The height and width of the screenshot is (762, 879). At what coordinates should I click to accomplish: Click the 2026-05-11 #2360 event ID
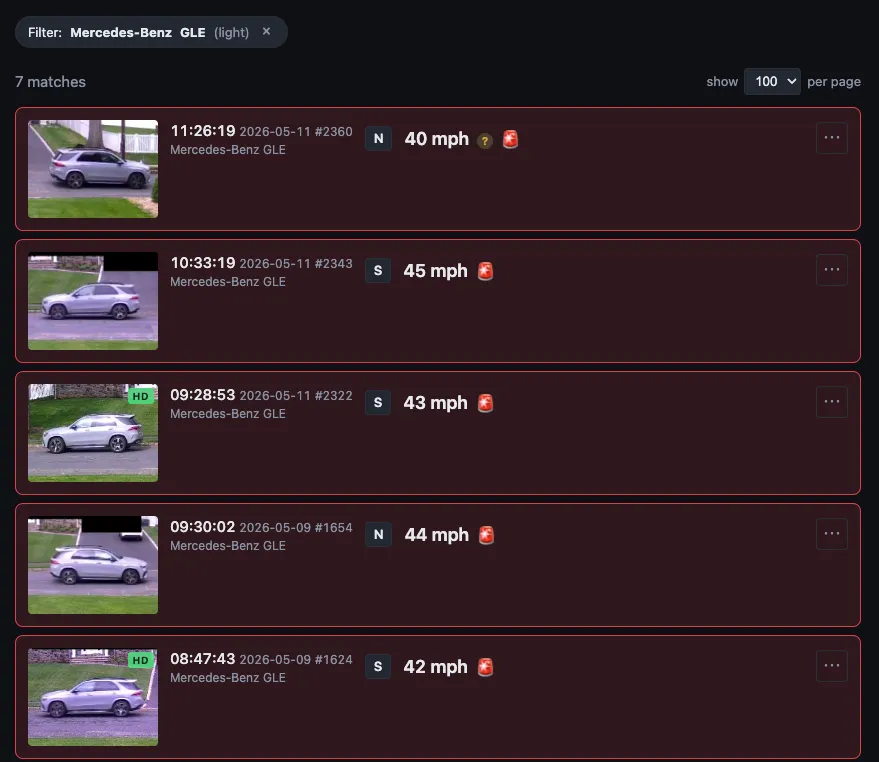coord(296,132)
